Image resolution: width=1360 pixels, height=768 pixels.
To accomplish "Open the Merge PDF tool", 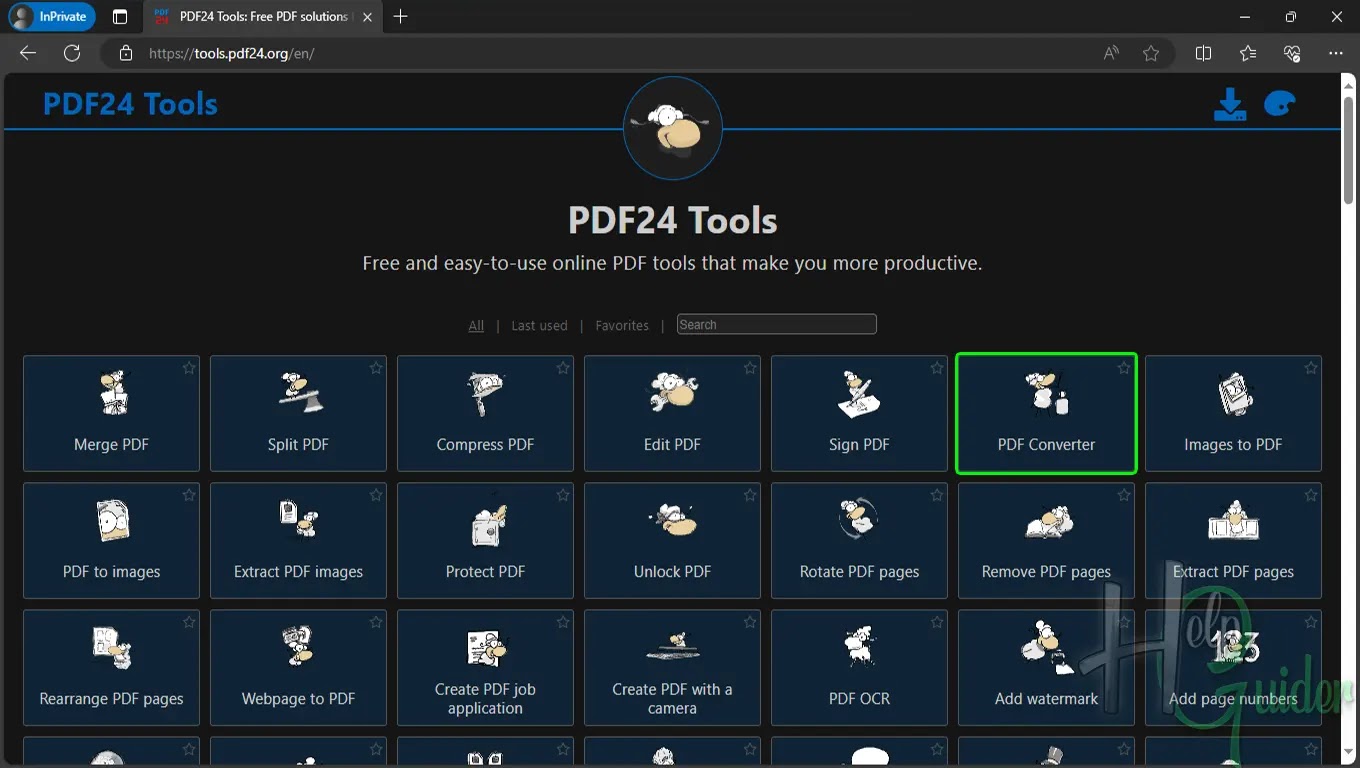I will tap(111, 413).
